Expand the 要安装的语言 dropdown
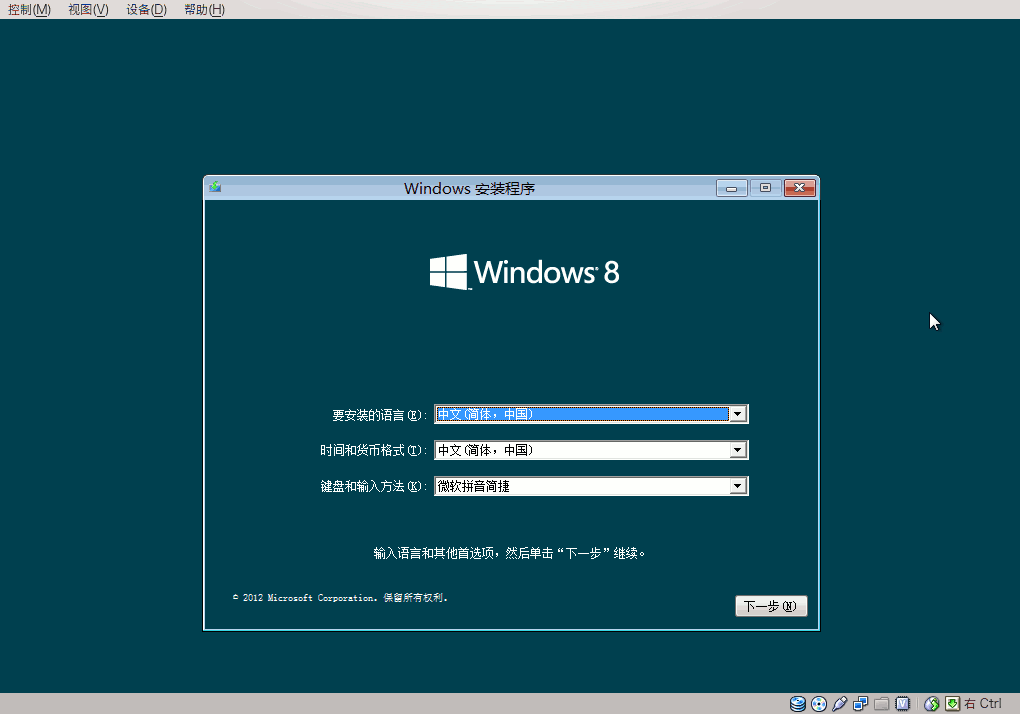This screenshot has height=714, width=1020. pyautogui.click(x=738, y=414)
